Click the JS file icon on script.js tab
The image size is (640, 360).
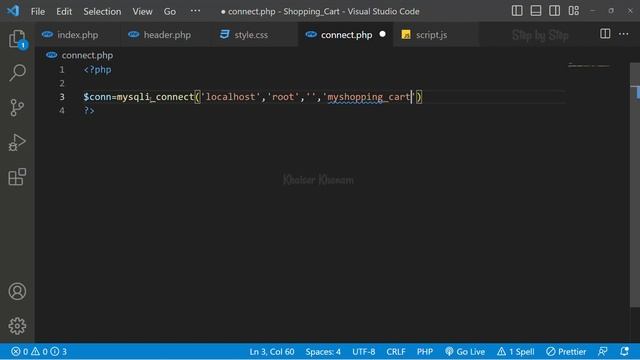[406, 35]
